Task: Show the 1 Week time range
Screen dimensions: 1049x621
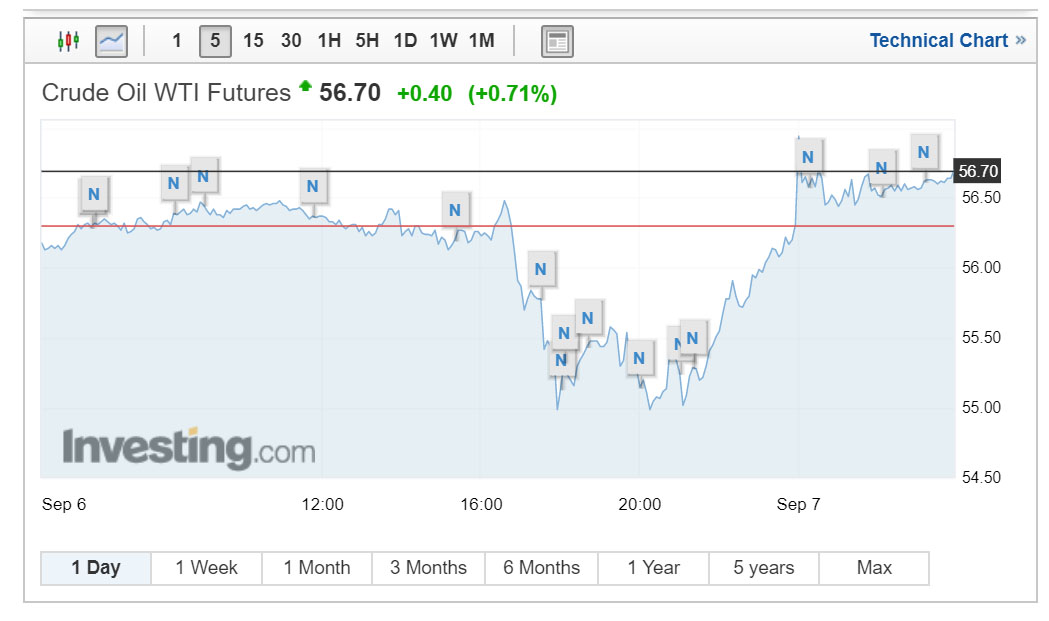Action: 206,568
